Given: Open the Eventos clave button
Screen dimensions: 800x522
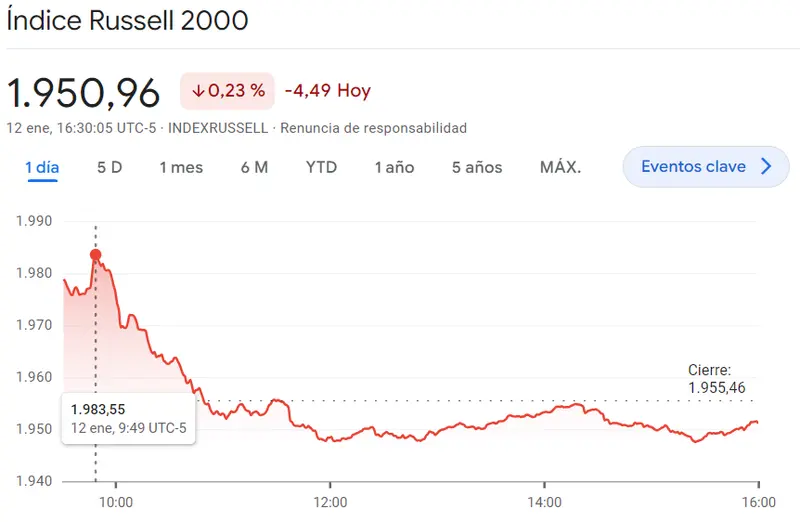Looking at the screenshot, I should [694, 167].
